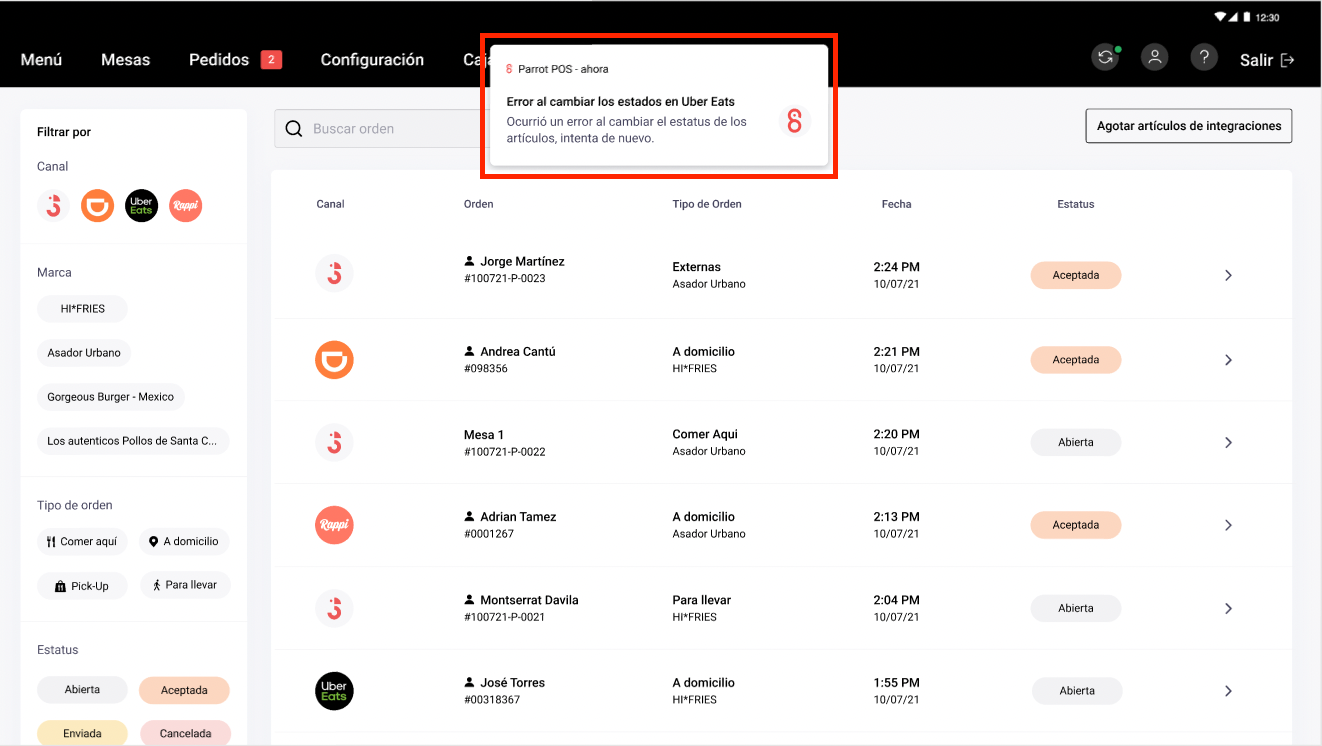
Task: Toggle the Enviada status filter
Action: pyautogui.click(x=82, y=733)
